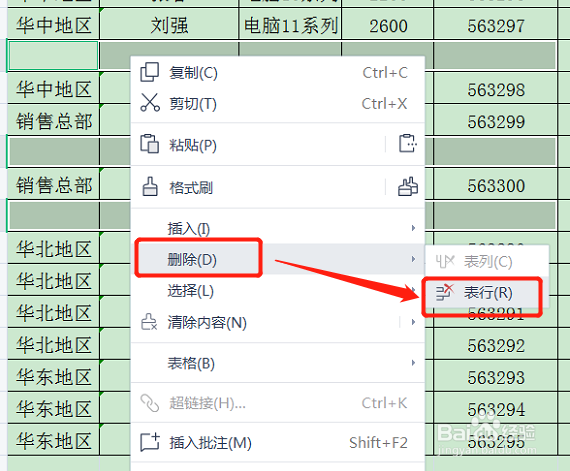Open the 删除(D) submenu
Image resolution: width=570 pixels, height=471 pixels.
tap(277, 259)
